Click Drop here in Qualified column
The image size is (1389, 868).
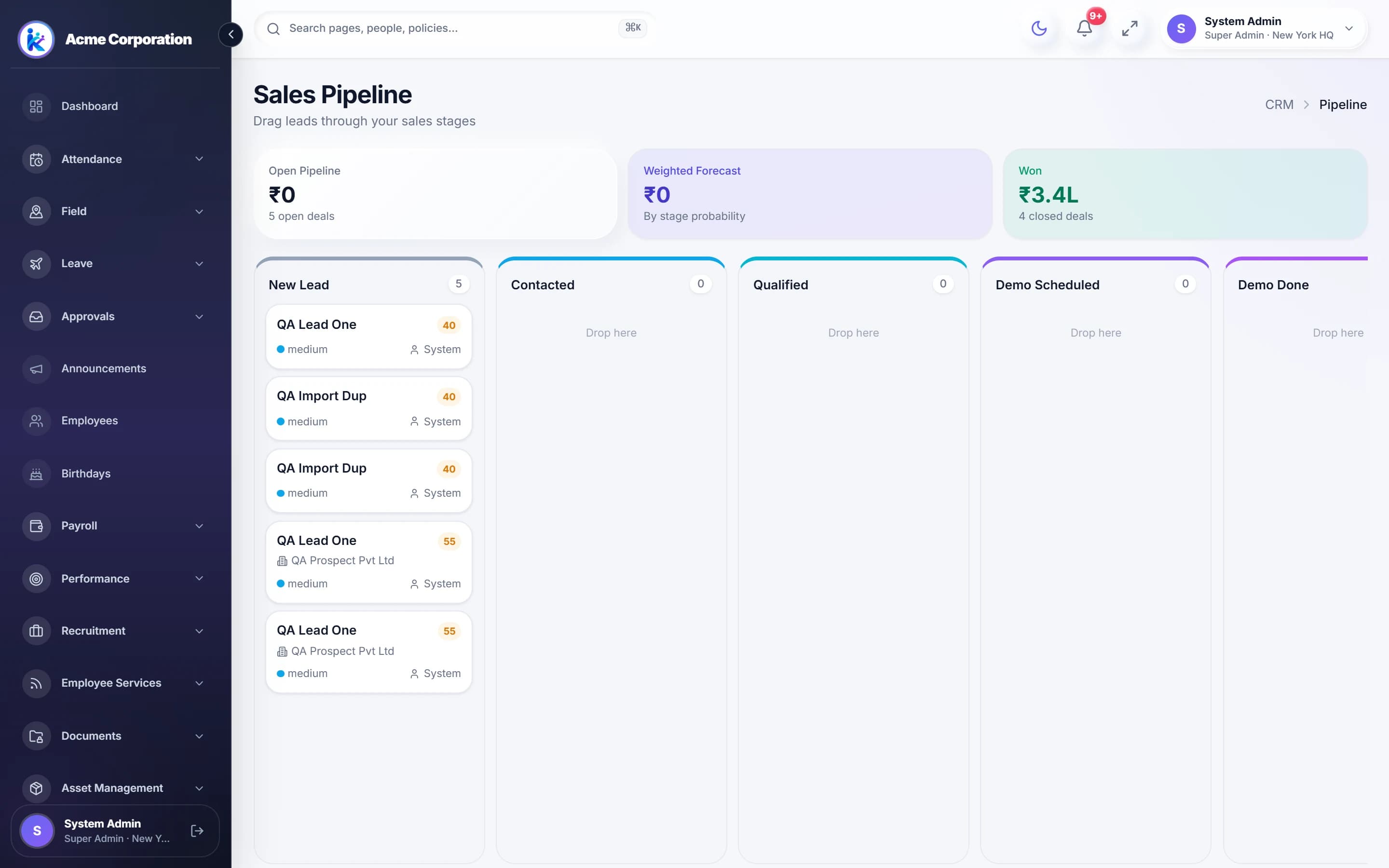coord(853,333)
